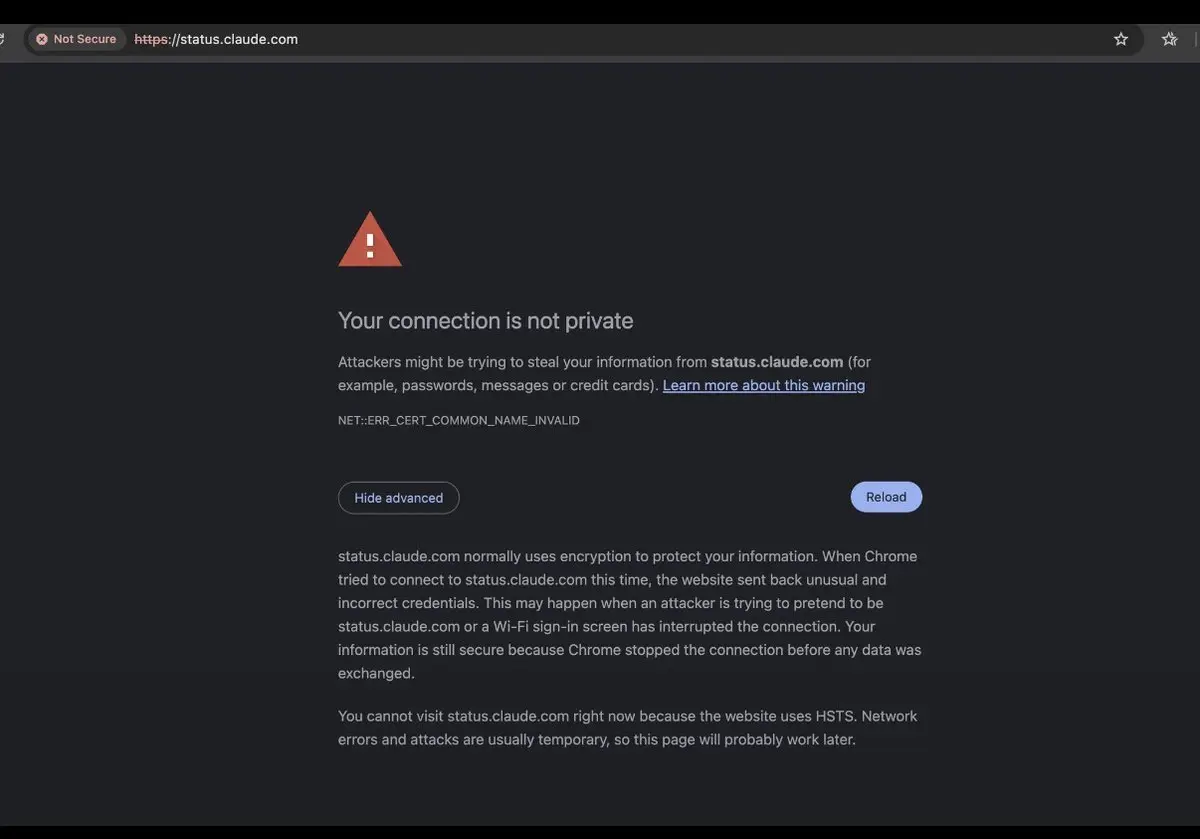Click the bold status.claude.com domain text
1200x839 pixels.
[777, 362]
